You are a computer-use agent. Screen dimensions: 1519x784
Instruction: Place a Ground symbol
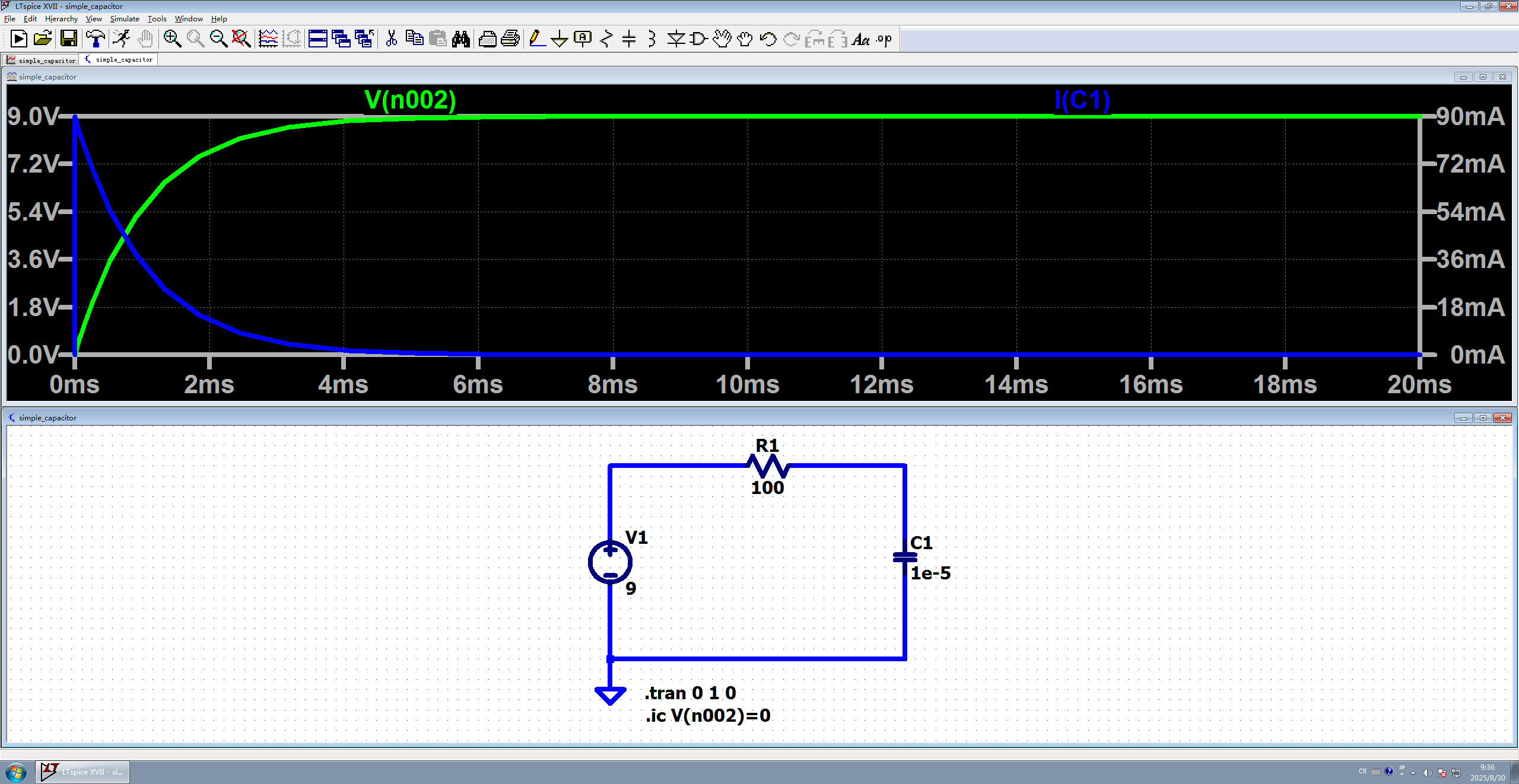coord(559,39)
